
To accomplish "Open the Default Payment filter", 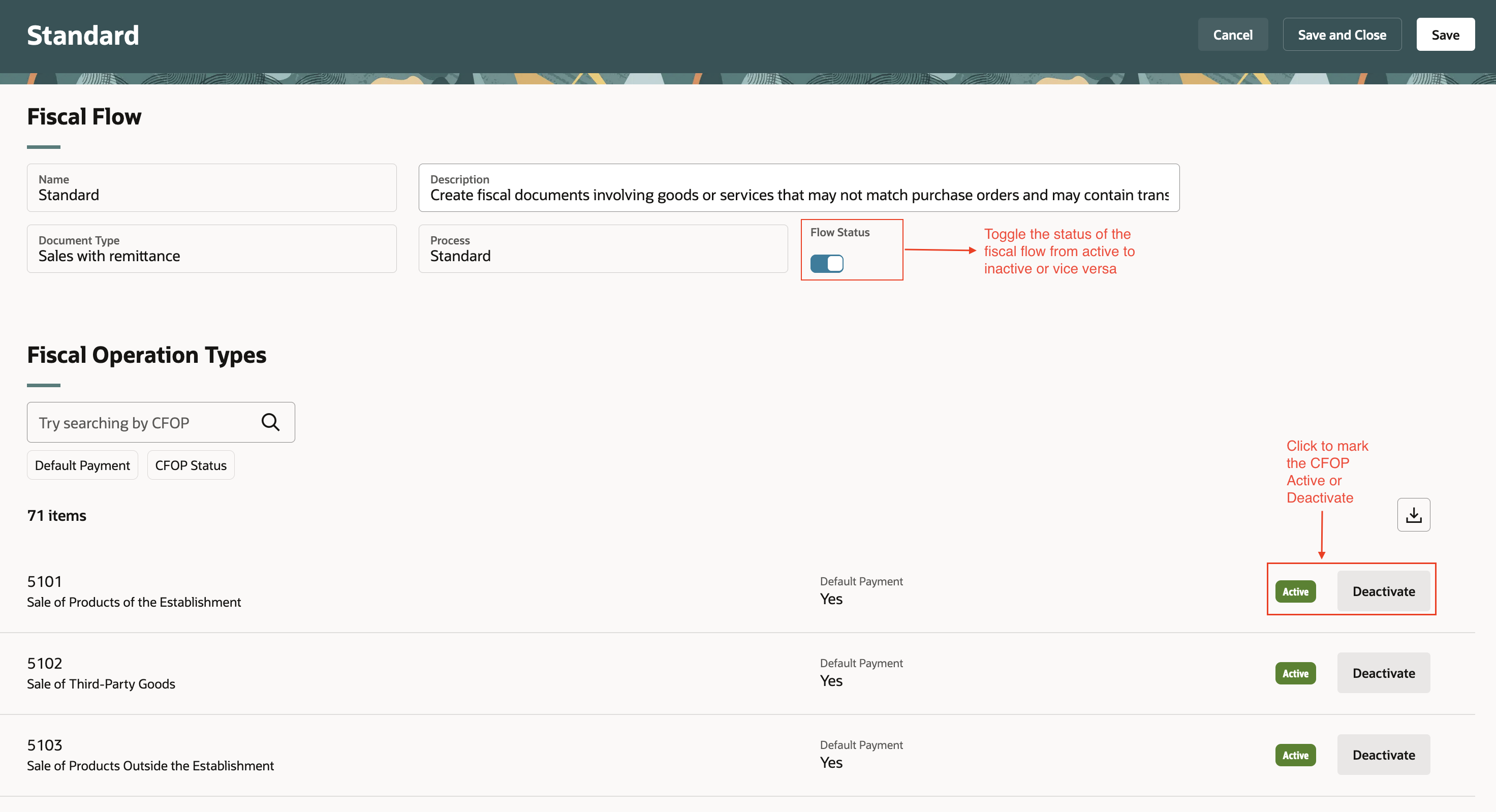I will 82,465.
